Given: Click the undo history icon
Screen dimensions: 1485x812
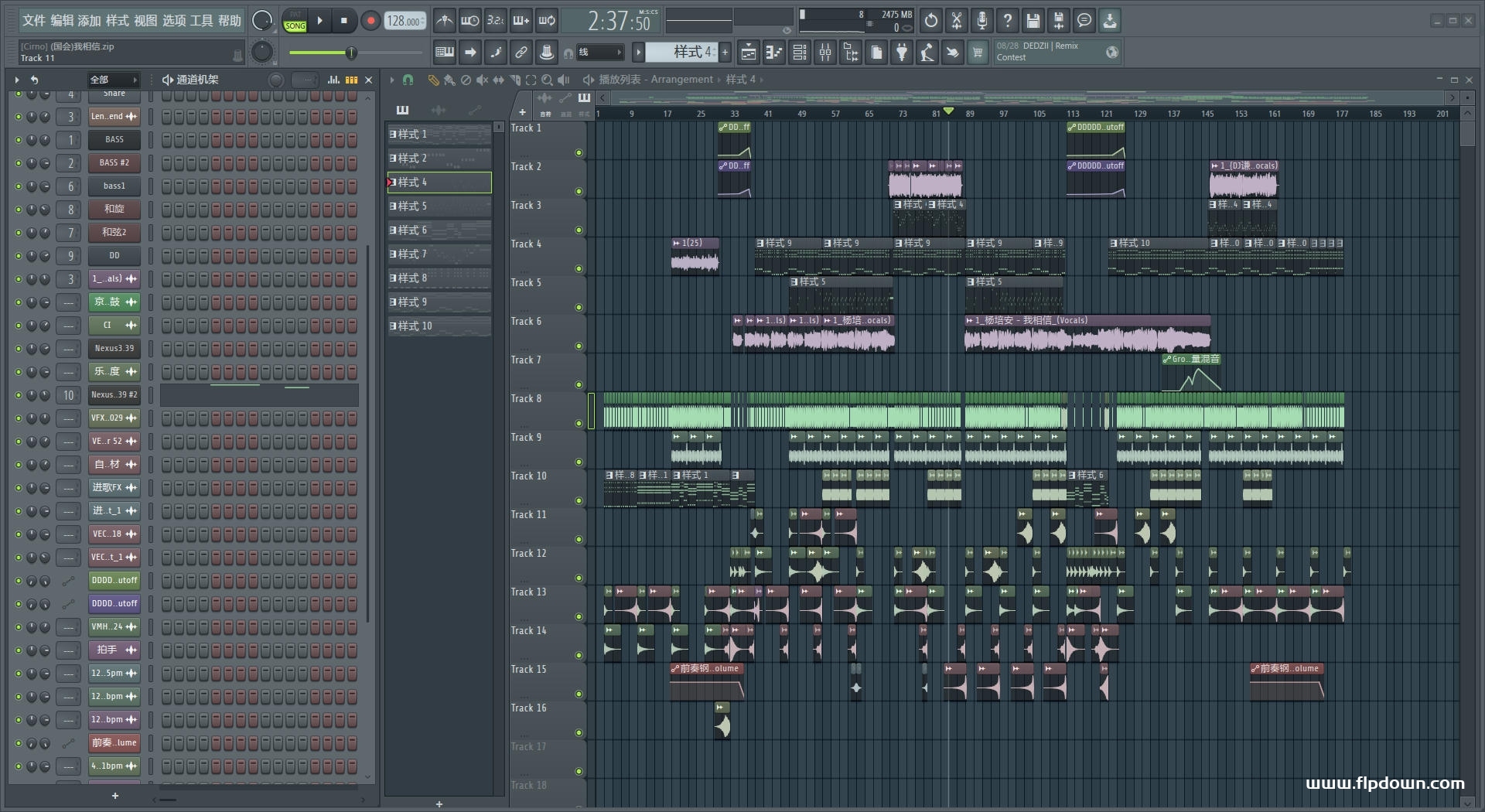Looking at the screenshot, I should (930, 21).
